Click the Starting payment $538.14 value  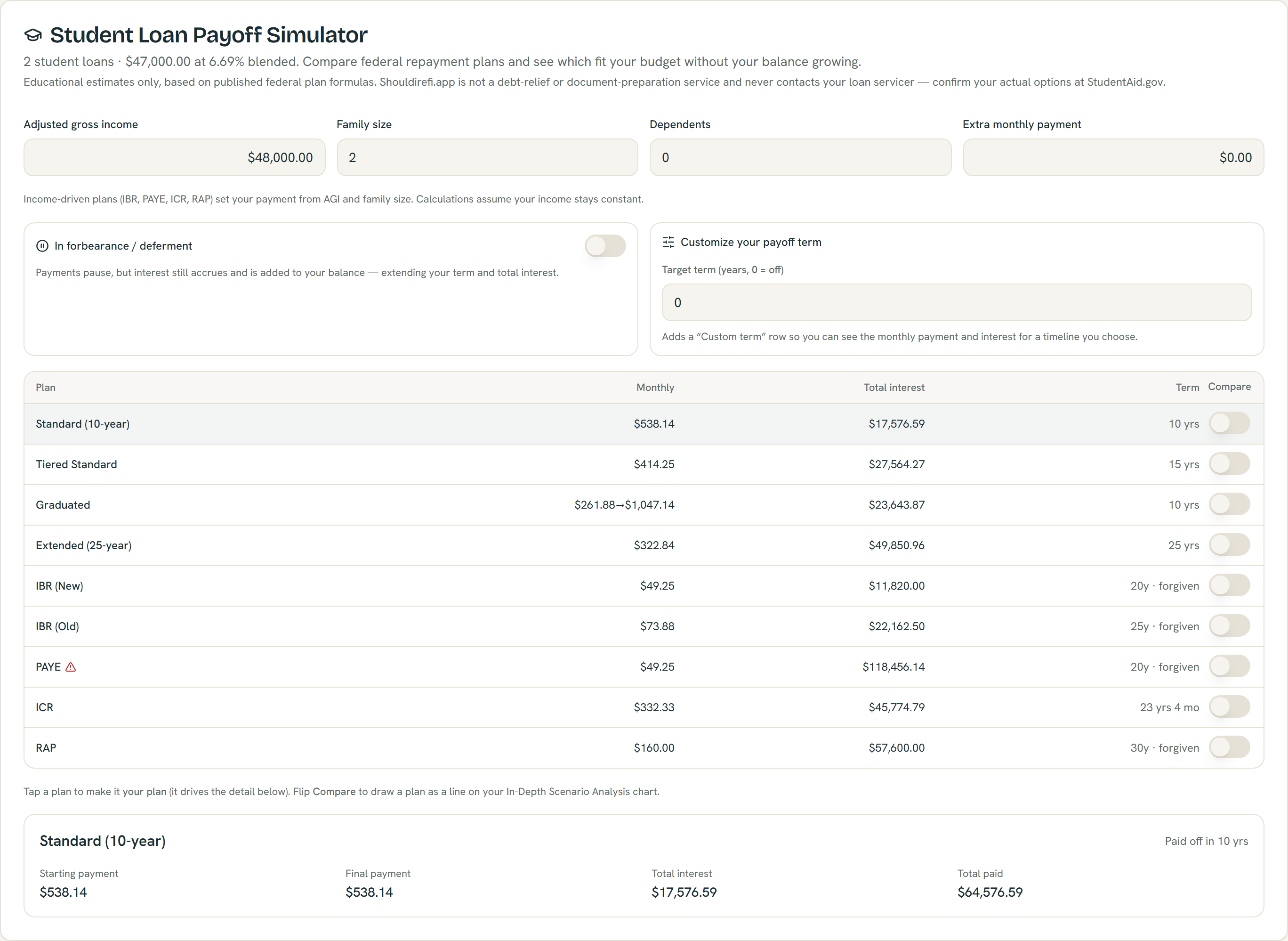63,892
